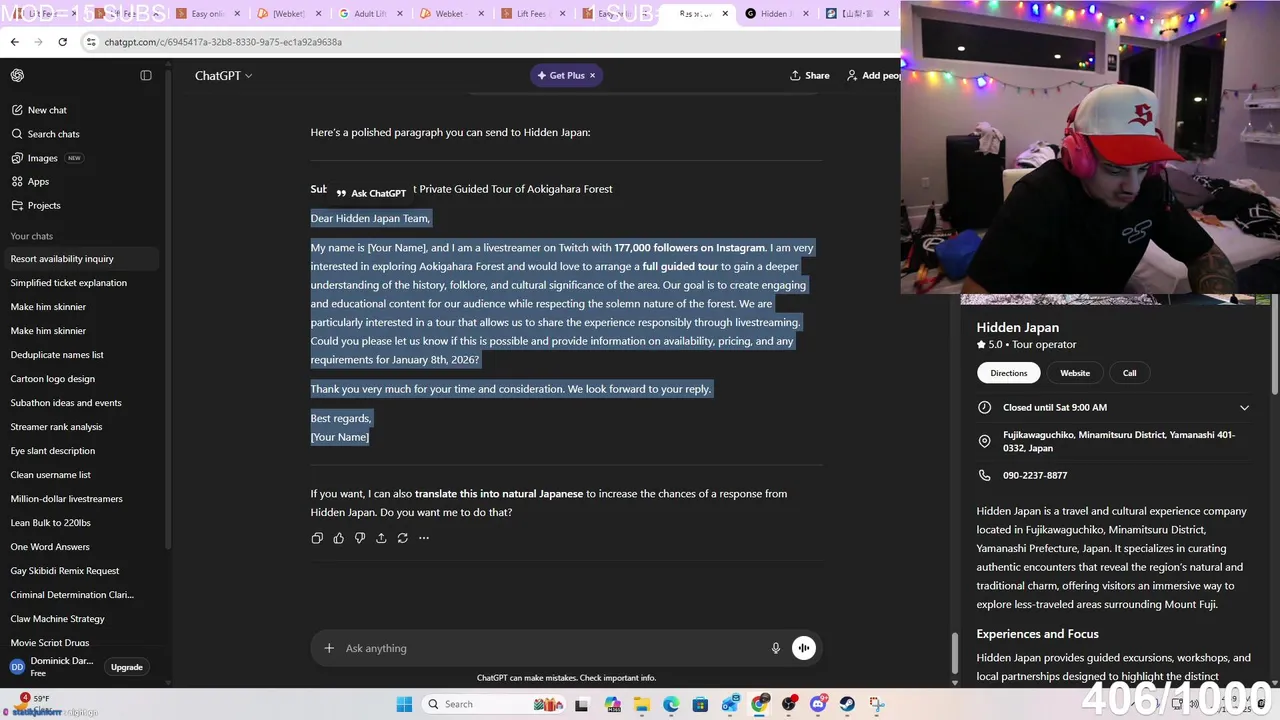Viewport: 1280px width, 720px height.
Task: Copy the ChatGPT response using copy icon
Action: (x=317, y=538)
